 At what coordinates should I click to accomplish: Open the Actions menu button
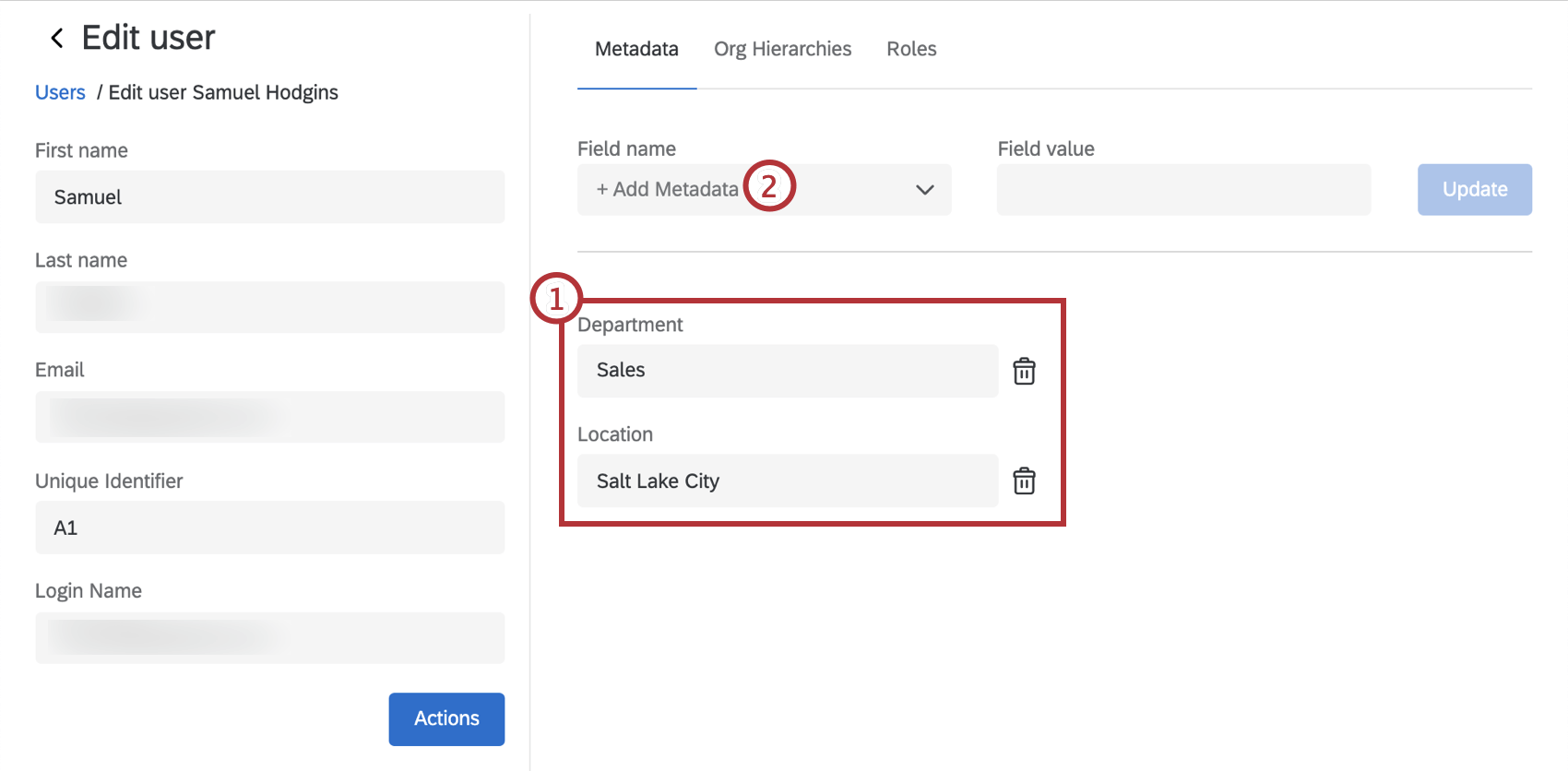446,718
